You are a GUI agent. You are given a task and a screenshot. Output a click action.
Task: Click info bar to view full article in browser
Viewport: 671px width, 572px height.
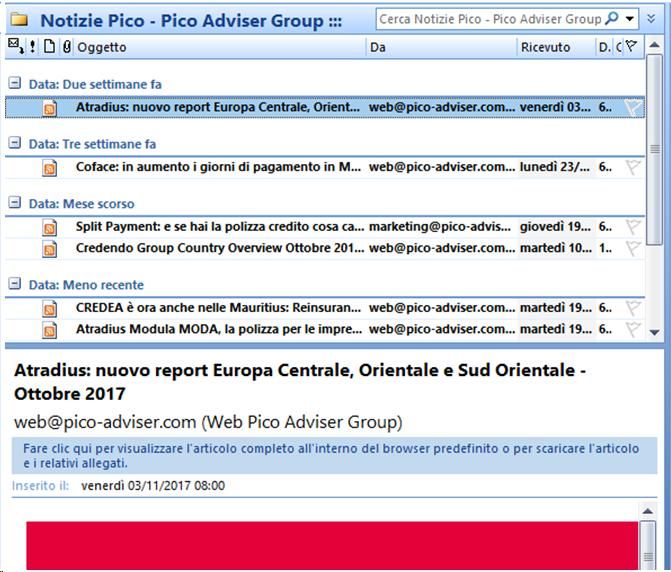[334, 456]
